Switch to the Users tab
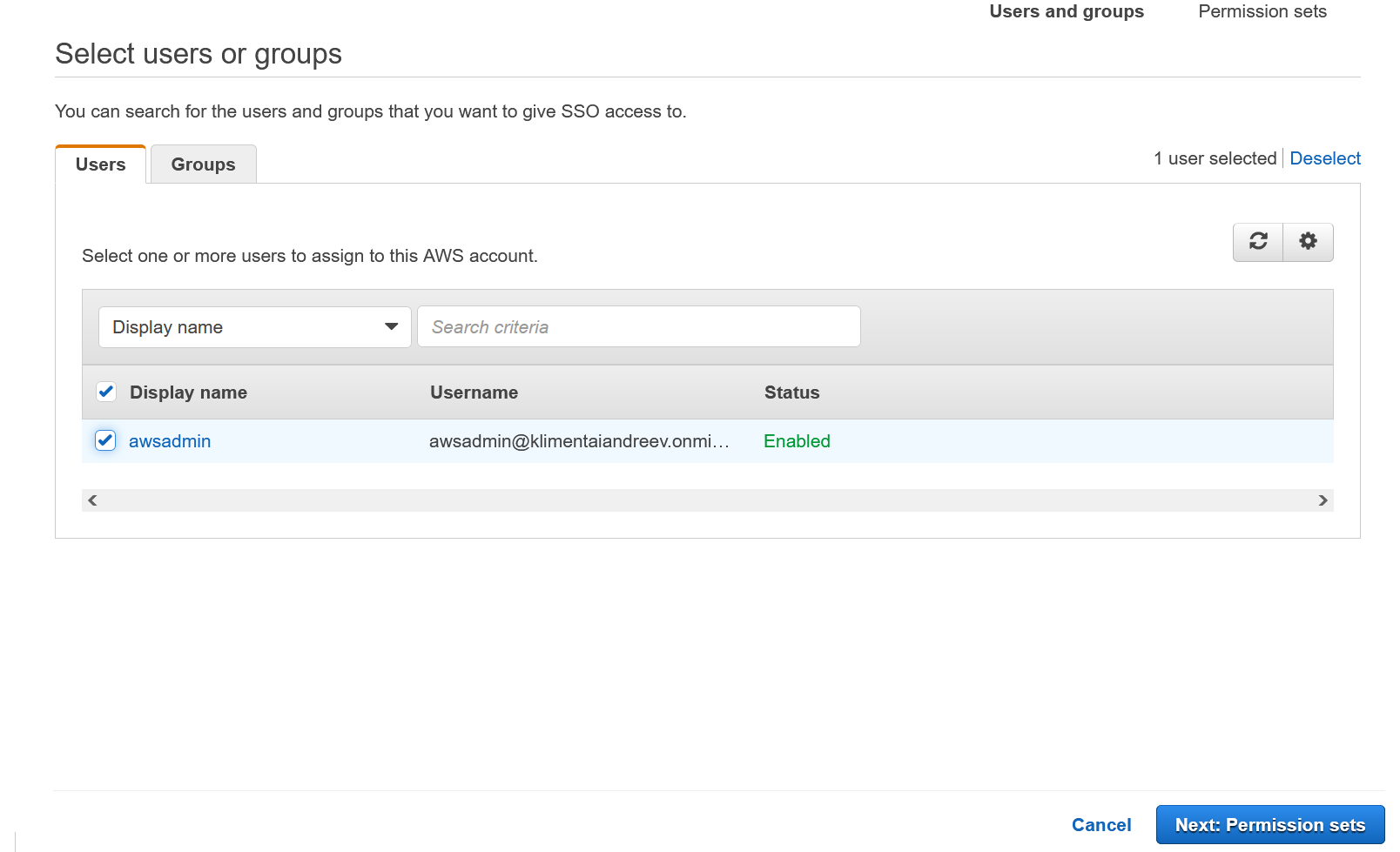The height and width of the screenshot is (852, 1400). pos(100,164)
